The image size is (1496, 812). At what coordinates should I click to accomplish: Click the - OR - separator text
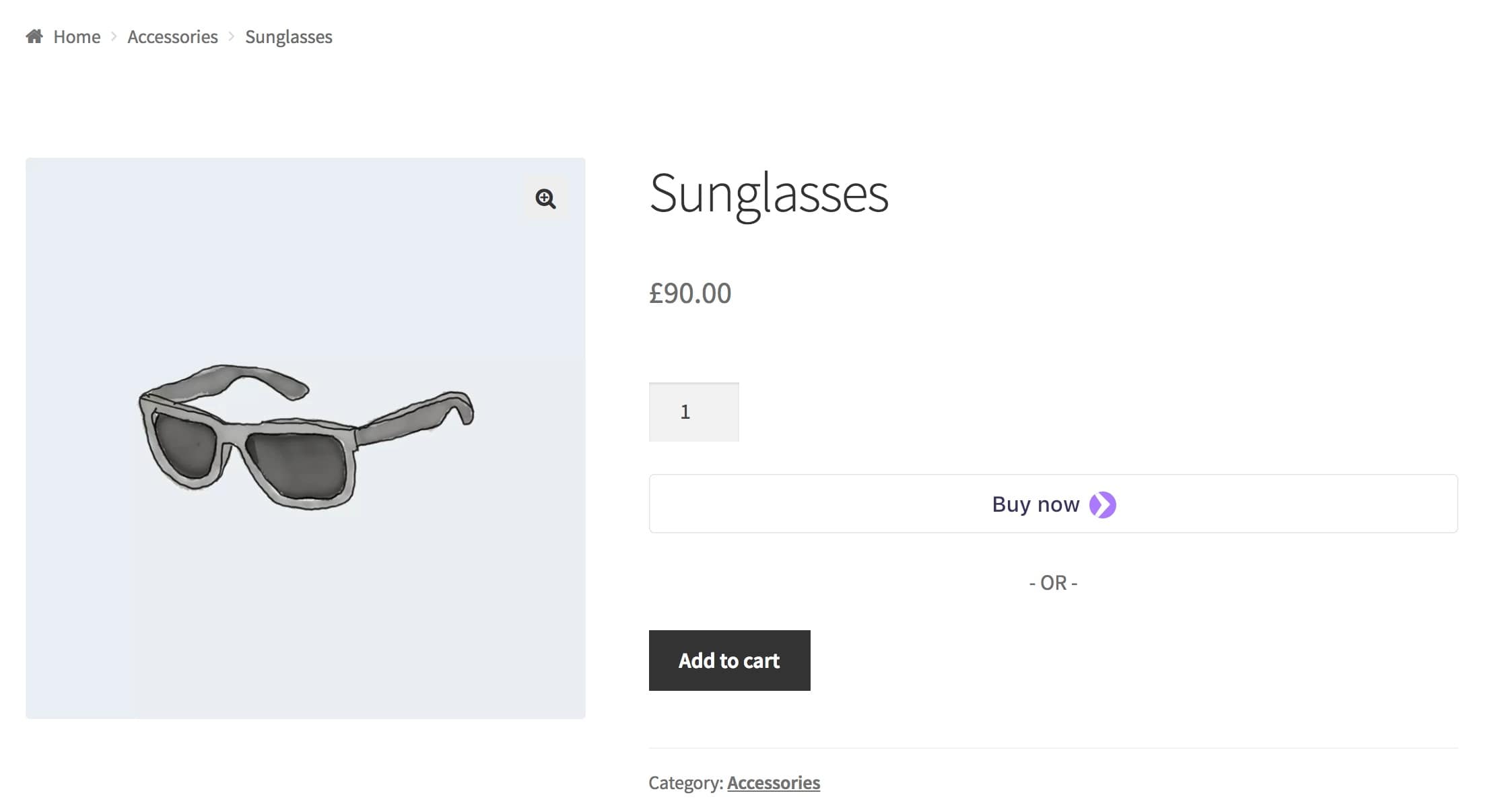click(x=1053, y=583)
